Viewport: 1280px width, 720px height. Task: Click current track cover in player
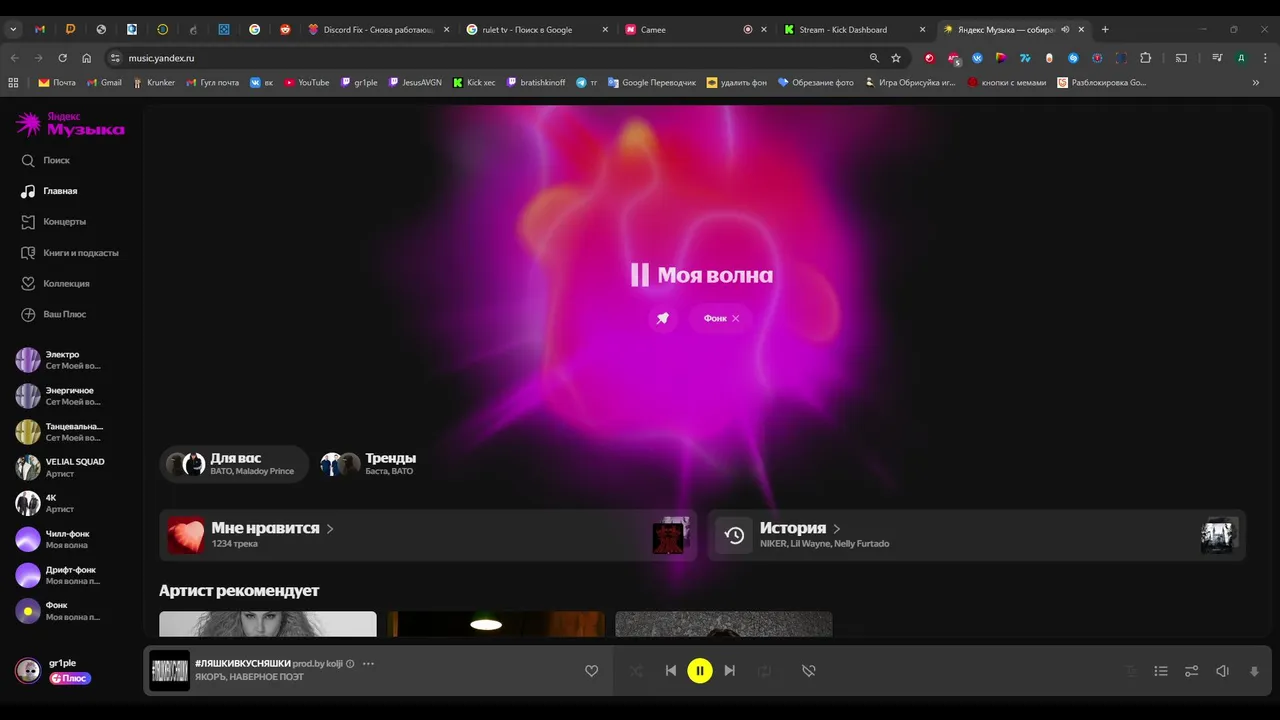point(169,670)
